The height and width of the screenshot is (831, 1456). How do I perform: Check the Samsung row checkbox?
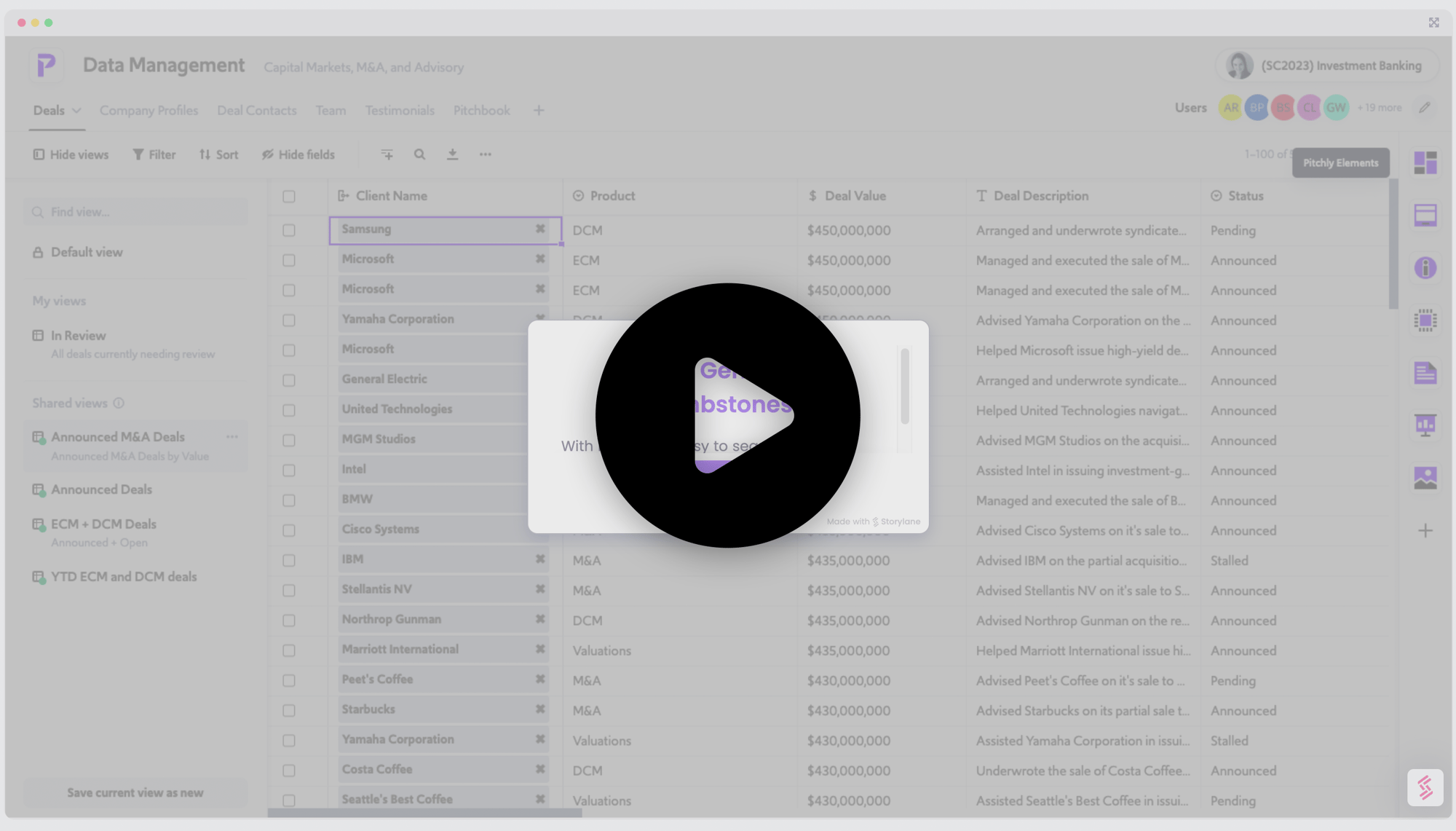pyautogui.click(x=289, y=230)
